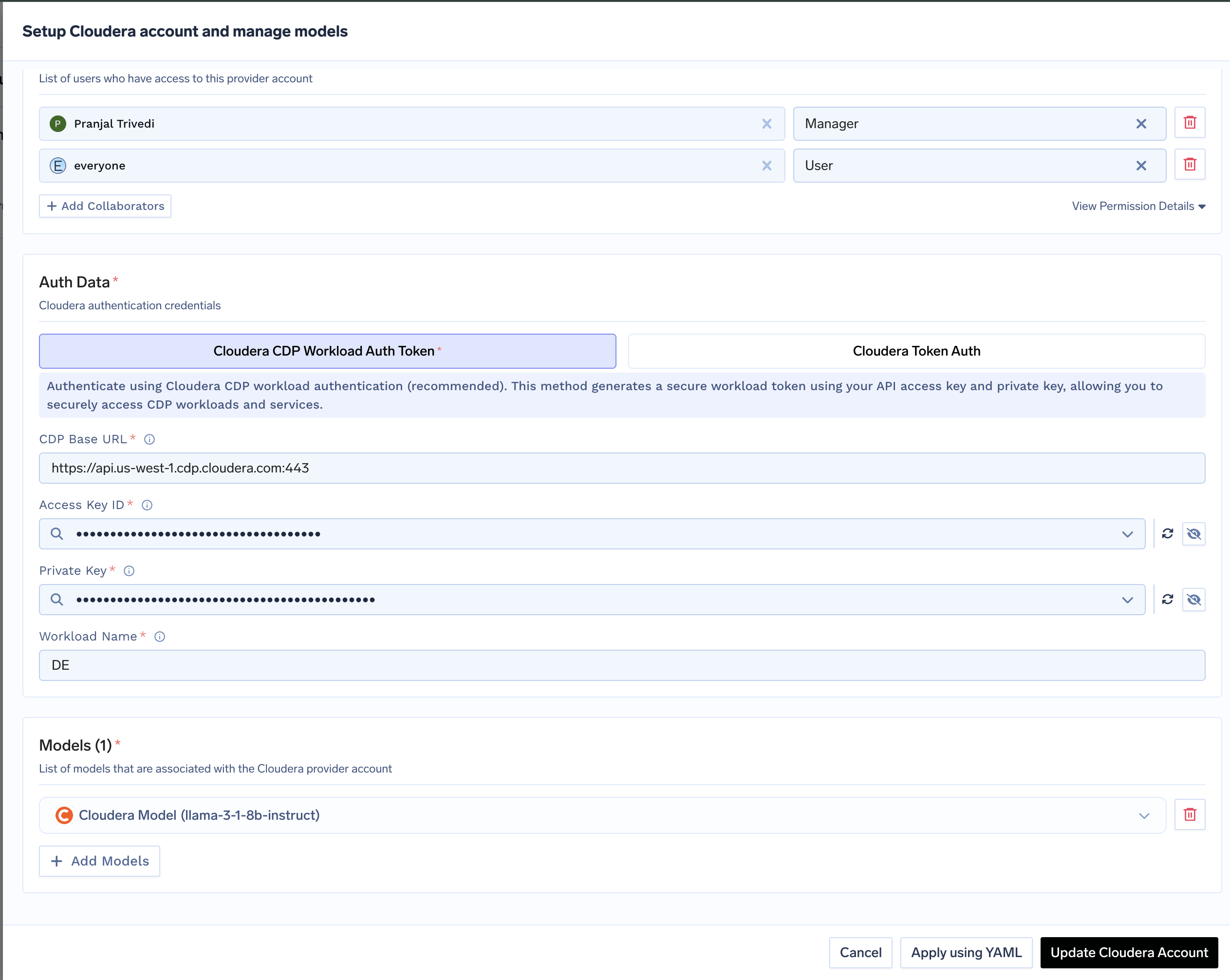The width and height of the screenshot is (1230, 980).
Task: Click the search icon in the Private Key field
Action: tap(57, 599)
